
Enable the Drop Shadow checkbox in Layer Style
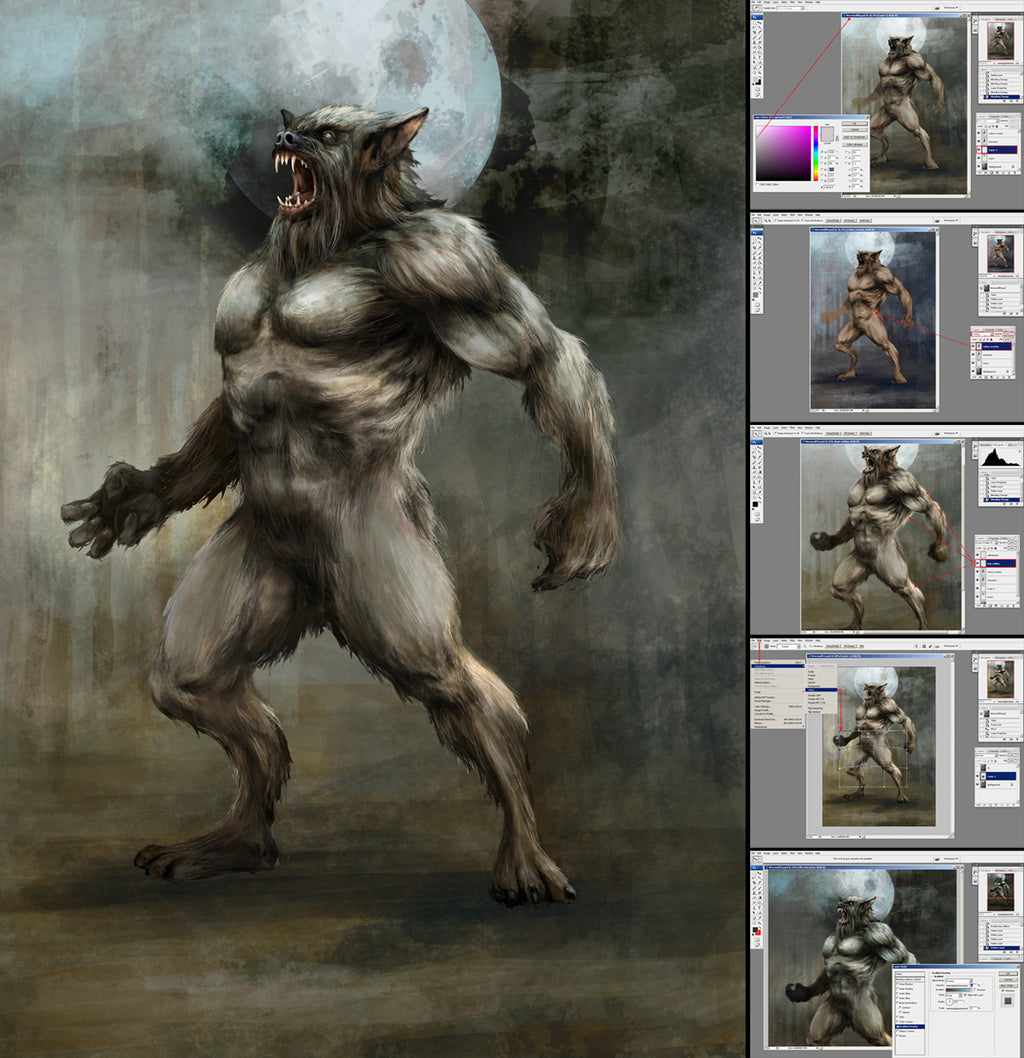(897, 985)
